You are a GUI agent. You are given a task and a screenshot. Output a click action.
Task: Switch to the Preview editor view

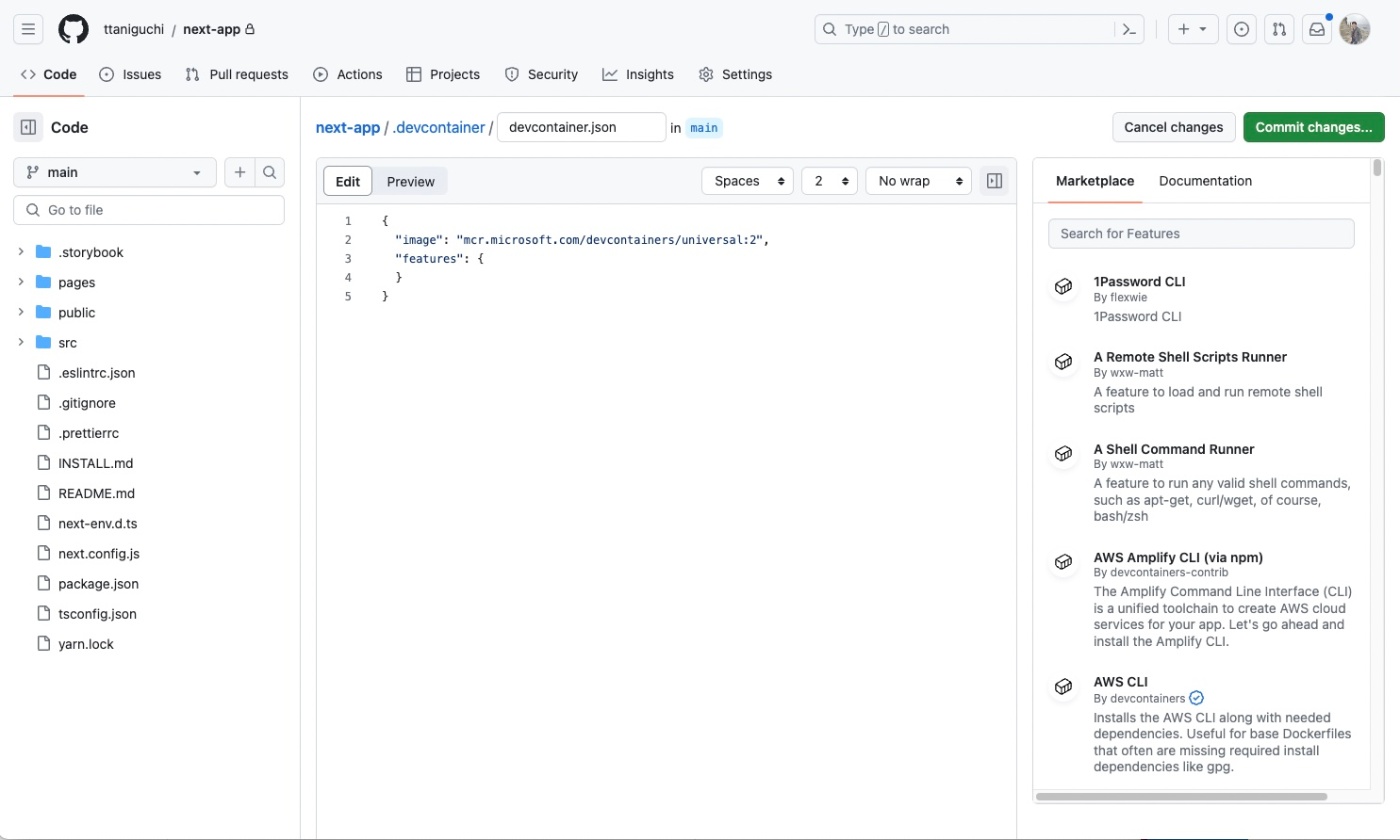(411, 181)
